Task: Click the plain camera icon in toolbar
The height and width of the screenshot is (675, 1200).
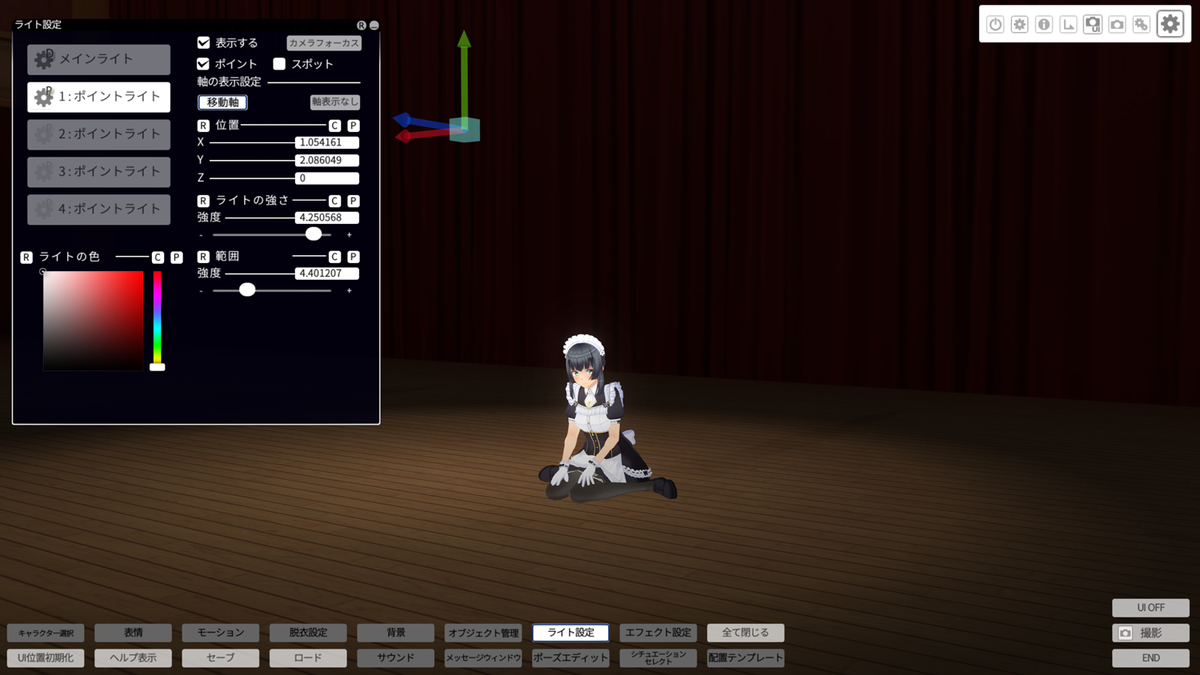Action: click(x=1117, y=24)
